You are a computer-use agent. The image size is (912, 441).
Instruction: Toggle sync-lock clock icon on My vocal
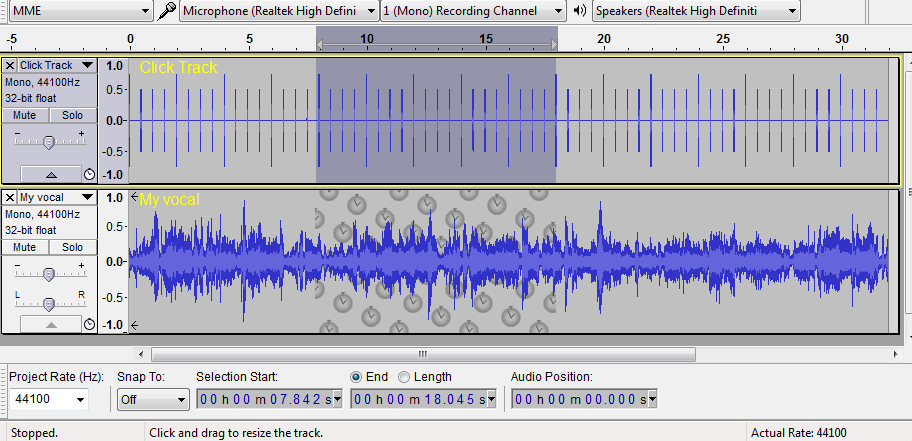(x=89, y=324)
